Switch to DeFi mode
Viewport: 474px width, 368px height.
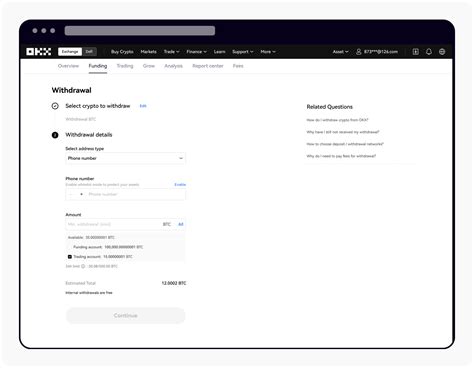pos(89,52)
